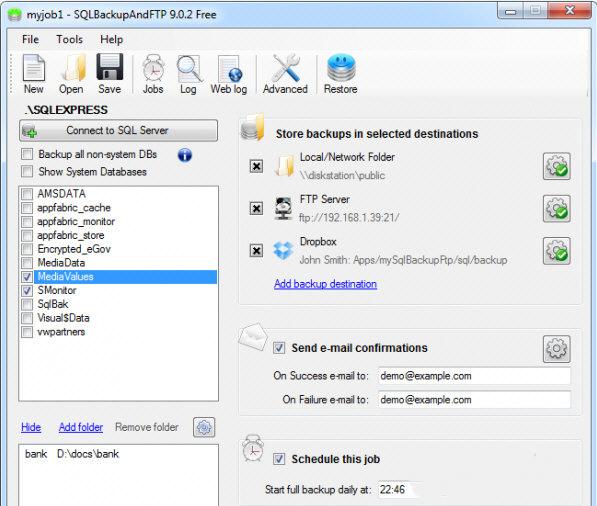The width and height of the screenshot is (597, 506).
Task: Open the Web log toolbar icon
Action: coord(229,74)
